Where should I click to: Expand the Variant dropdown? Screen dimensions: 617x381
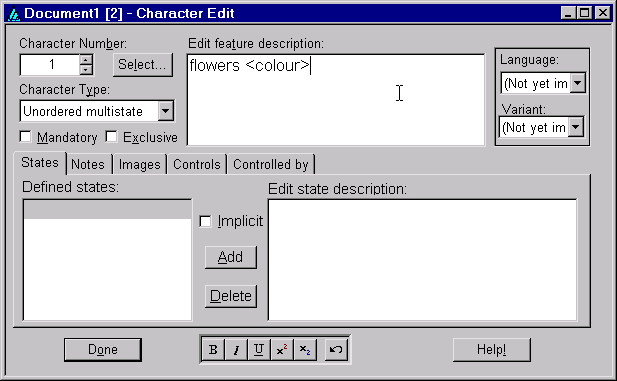(576, 127)
